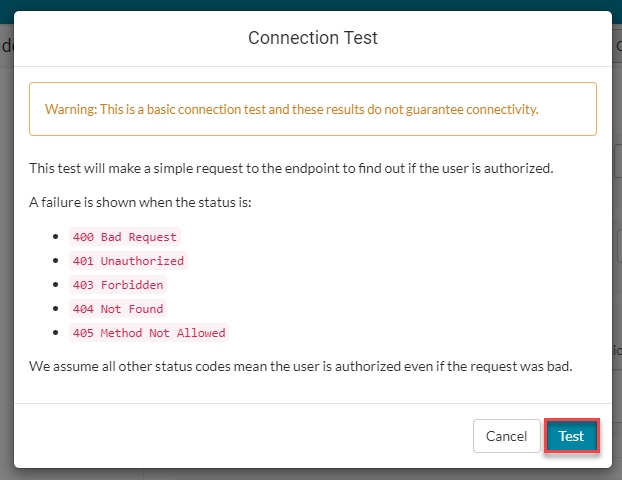Click the bullet before 400 Bad Request
The height and width of the screenshot is (480, 622).
pos(55,237)
